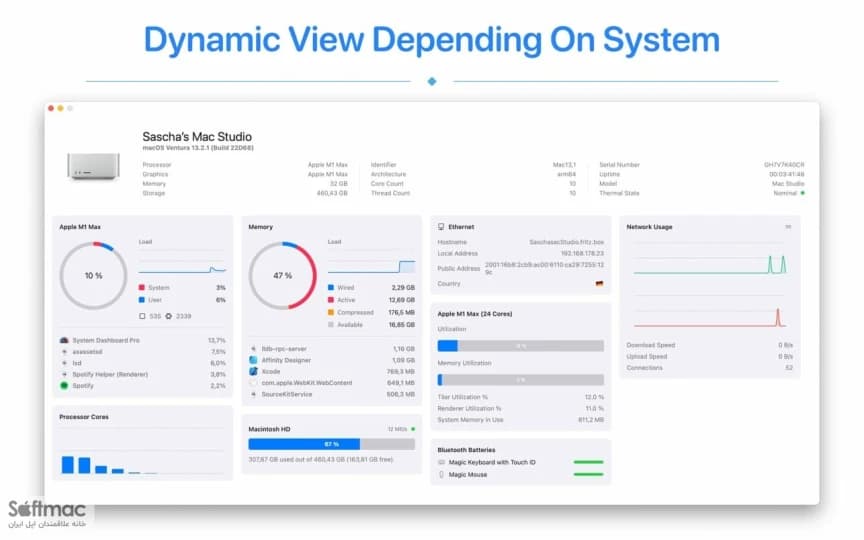Click the country flag icon
This screenshot has height=540, width=864.
pyautogui.click(x=600, y=284)
